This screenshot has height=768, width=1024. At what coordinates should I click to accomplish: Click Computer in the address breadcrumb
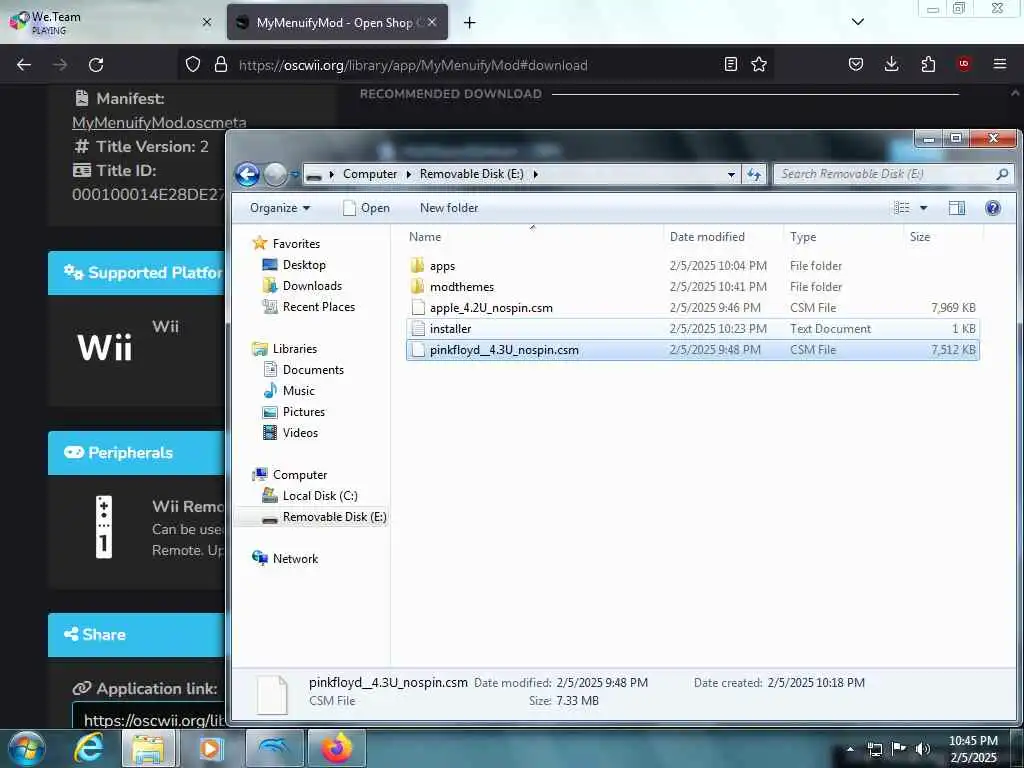[370, 174]
